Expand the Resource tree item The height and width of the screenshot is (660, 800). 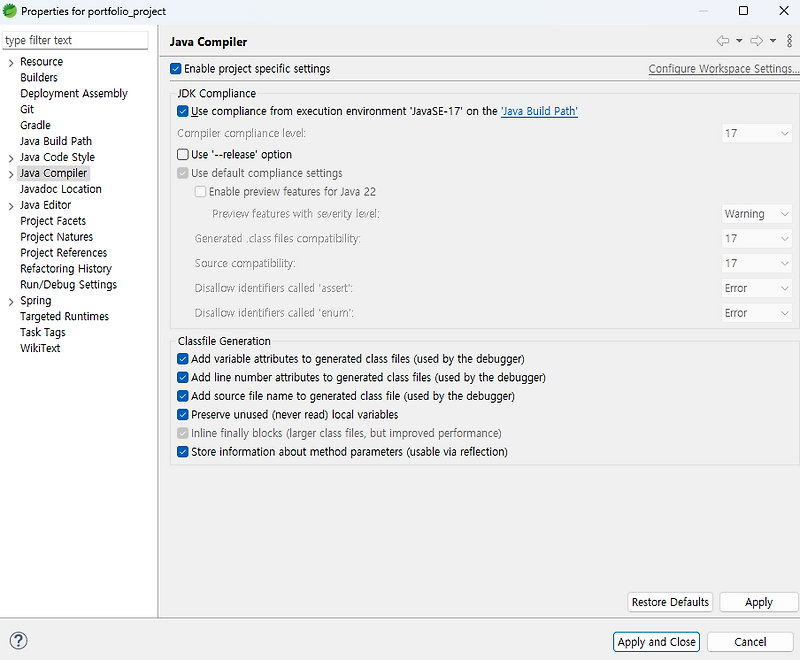[13, 61]
